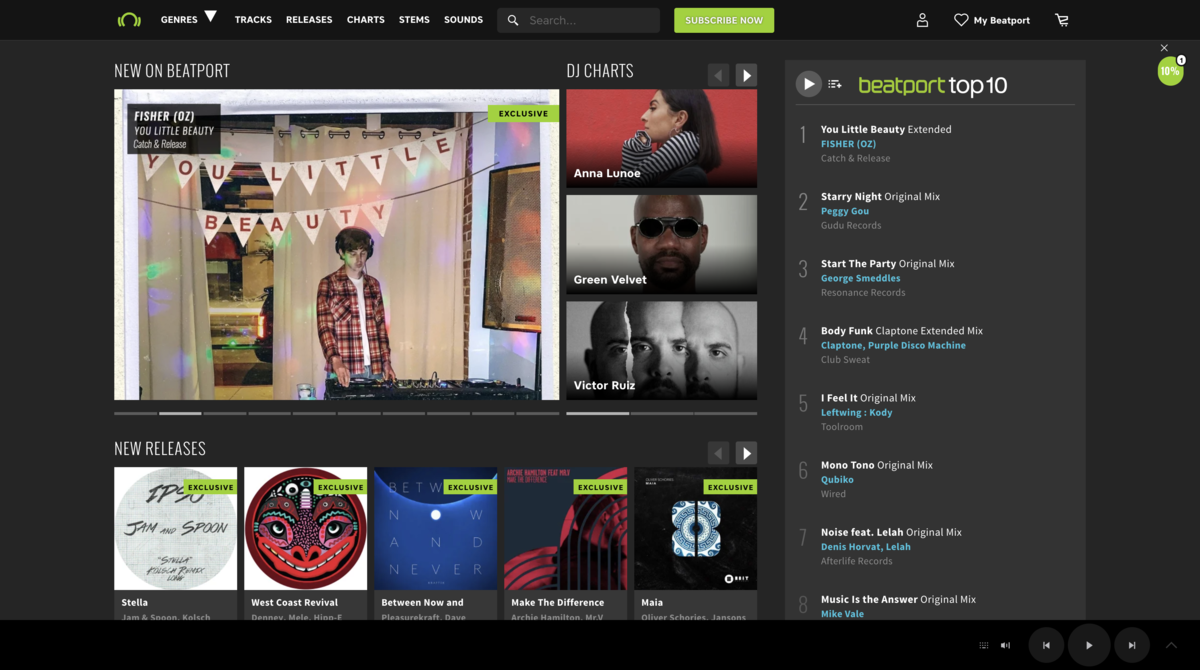Expand the bottom player panel
This screenshot has width=1200, height=670.
pyautogui.click(x=1171, y=645)
